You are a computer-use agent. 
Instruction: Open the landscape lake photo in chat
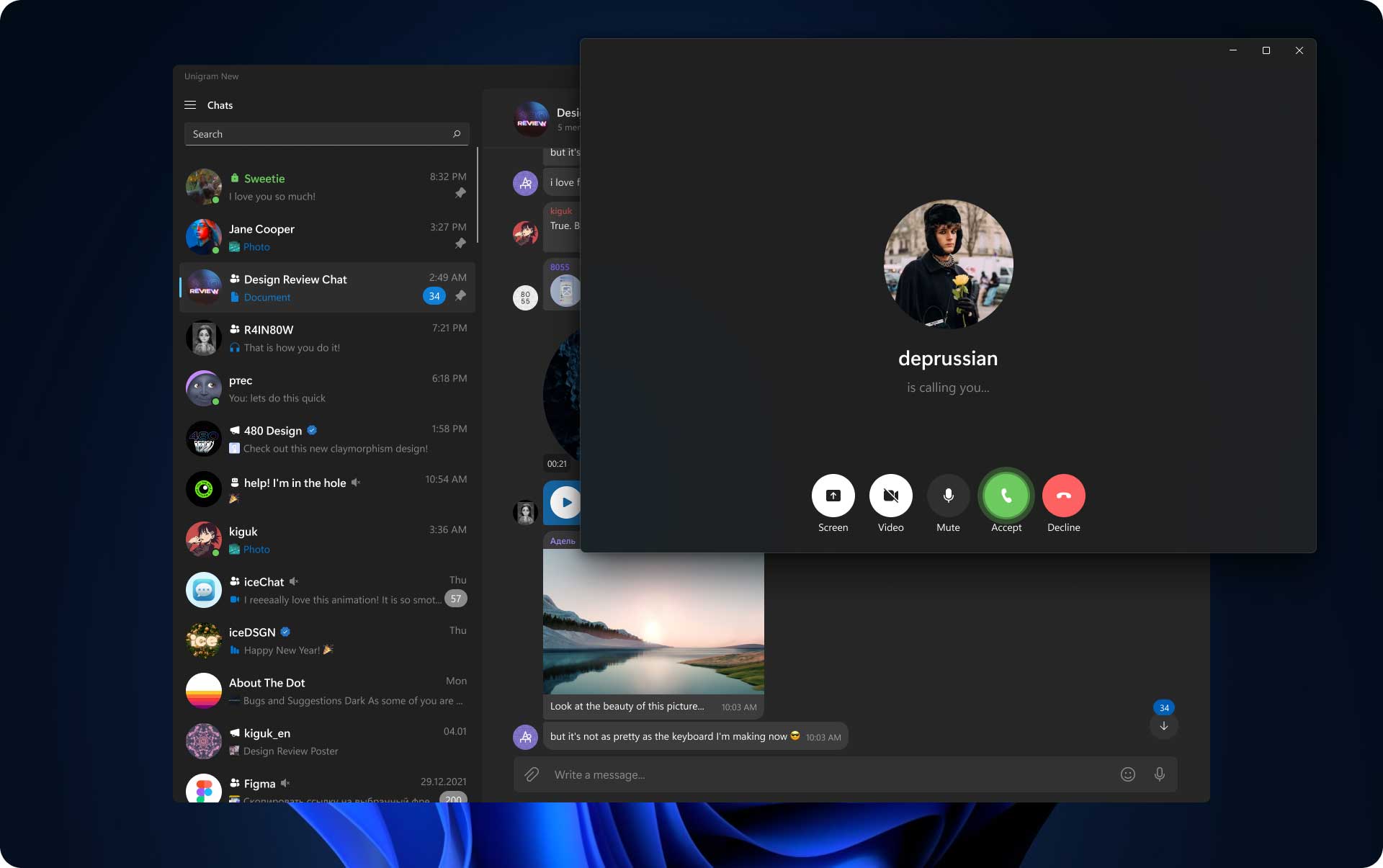[653, 622]
